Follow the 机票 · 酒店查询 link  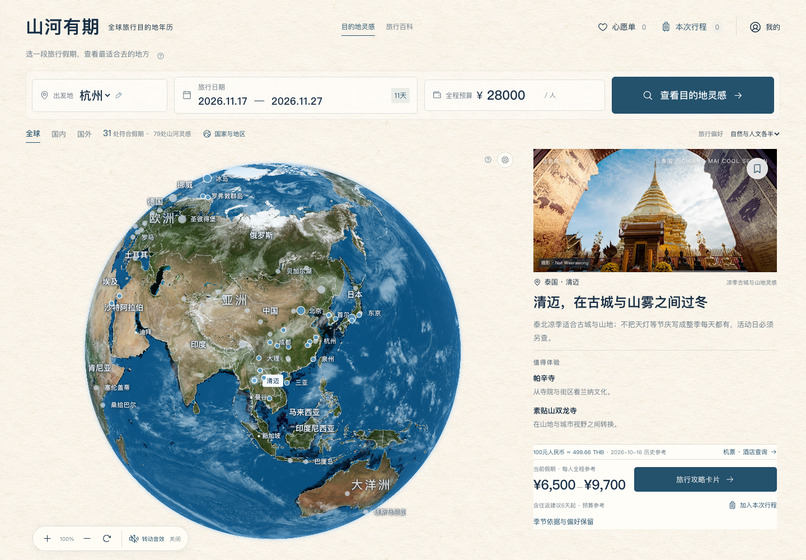(749, 452)
